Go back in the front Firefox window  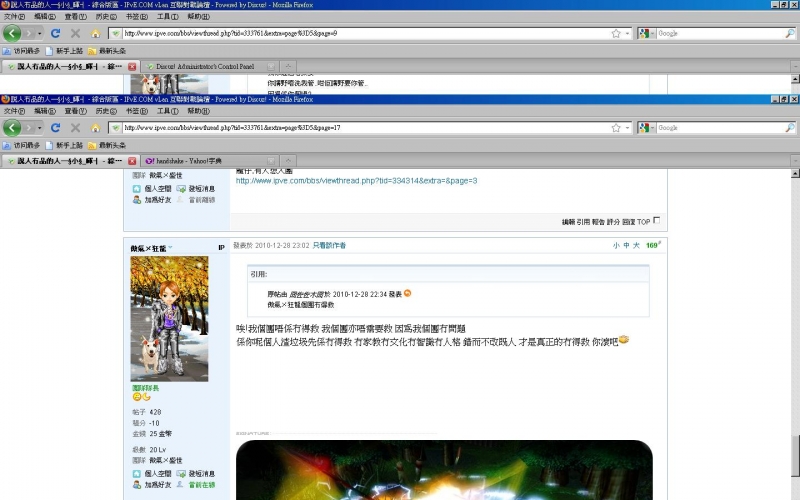[12, 128]
